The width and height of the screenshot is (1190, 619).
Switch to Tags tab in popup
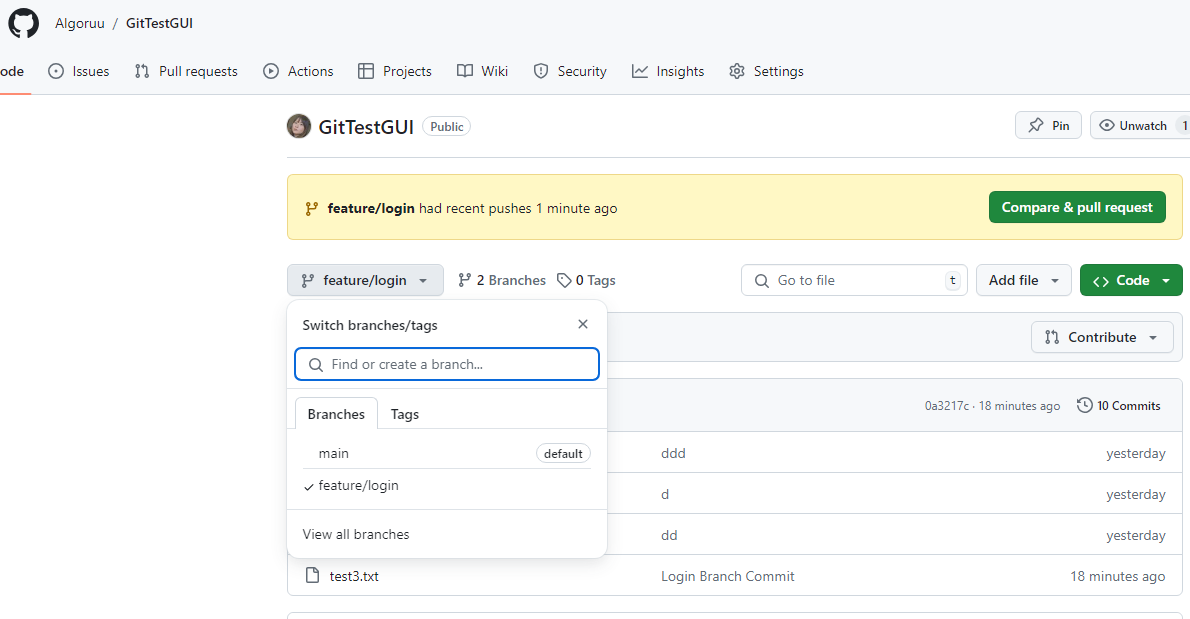(x=405, y=413)
